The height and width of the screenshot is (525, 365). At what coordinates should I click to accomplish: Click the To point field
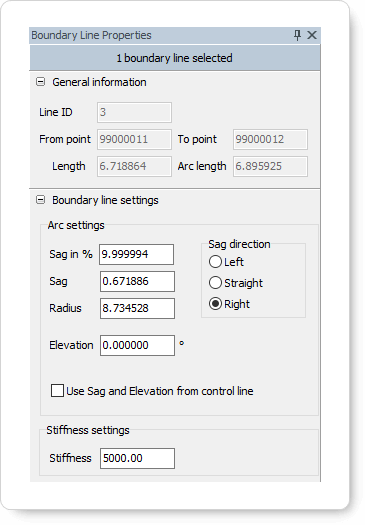click(x=271, y=140)
